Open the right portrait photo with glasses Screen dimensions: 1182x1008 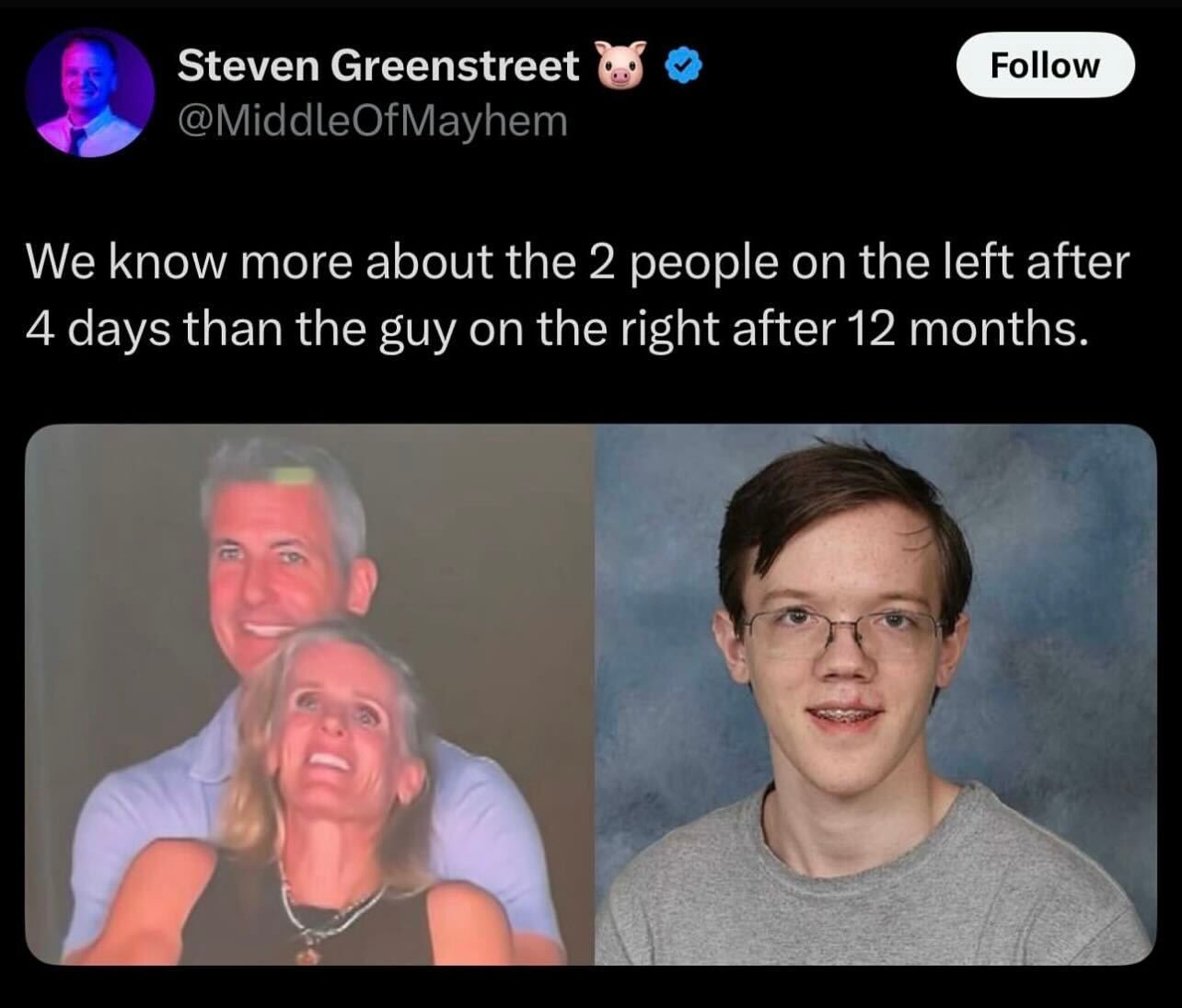click(875, 695)
